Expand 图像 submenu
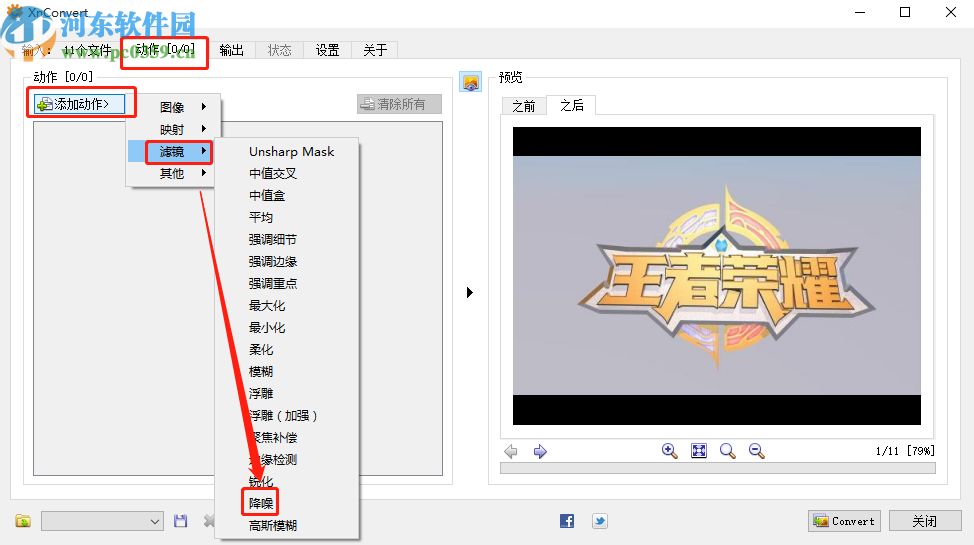 pyautogui.click(x=173, y=107)
